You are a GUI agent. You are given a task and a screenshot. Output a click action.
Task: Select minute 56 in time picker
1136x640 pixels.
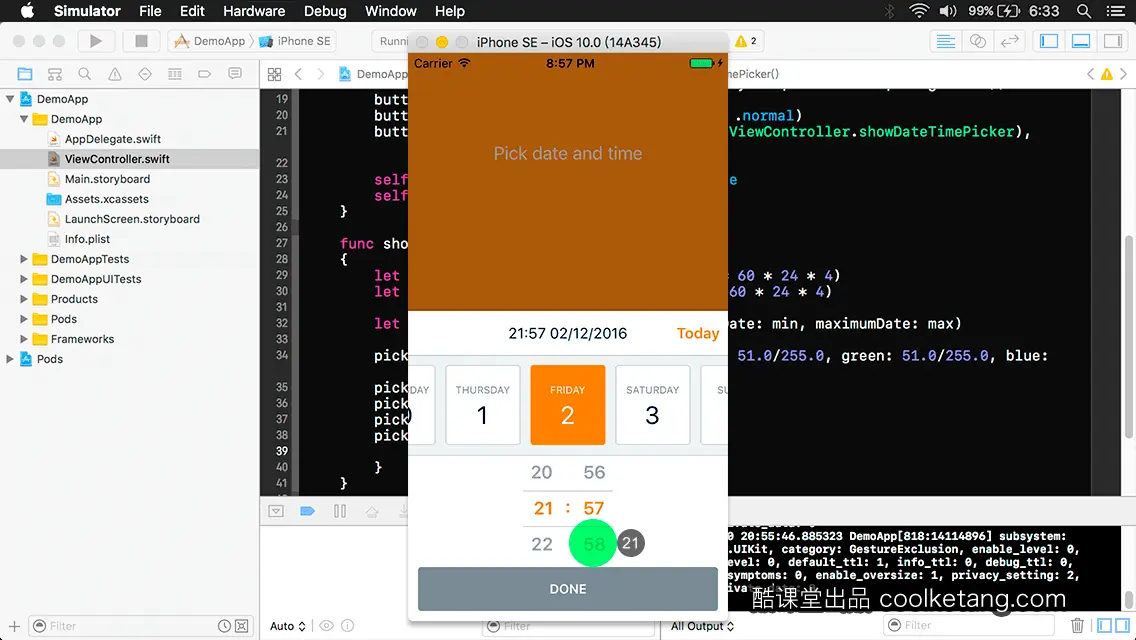click(x=594, y=473)
